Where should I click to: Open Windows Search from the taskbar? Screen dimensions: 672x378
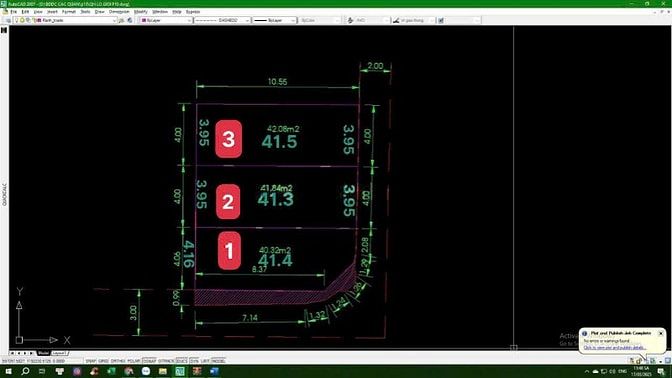click(25, 371)
